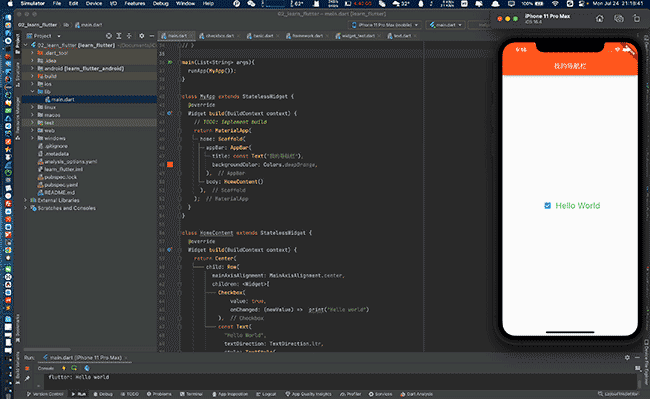Click the Wi-Fi icon in macOS menu bar
This screenshot has width=650, height=399.
[x=555, y=4]
